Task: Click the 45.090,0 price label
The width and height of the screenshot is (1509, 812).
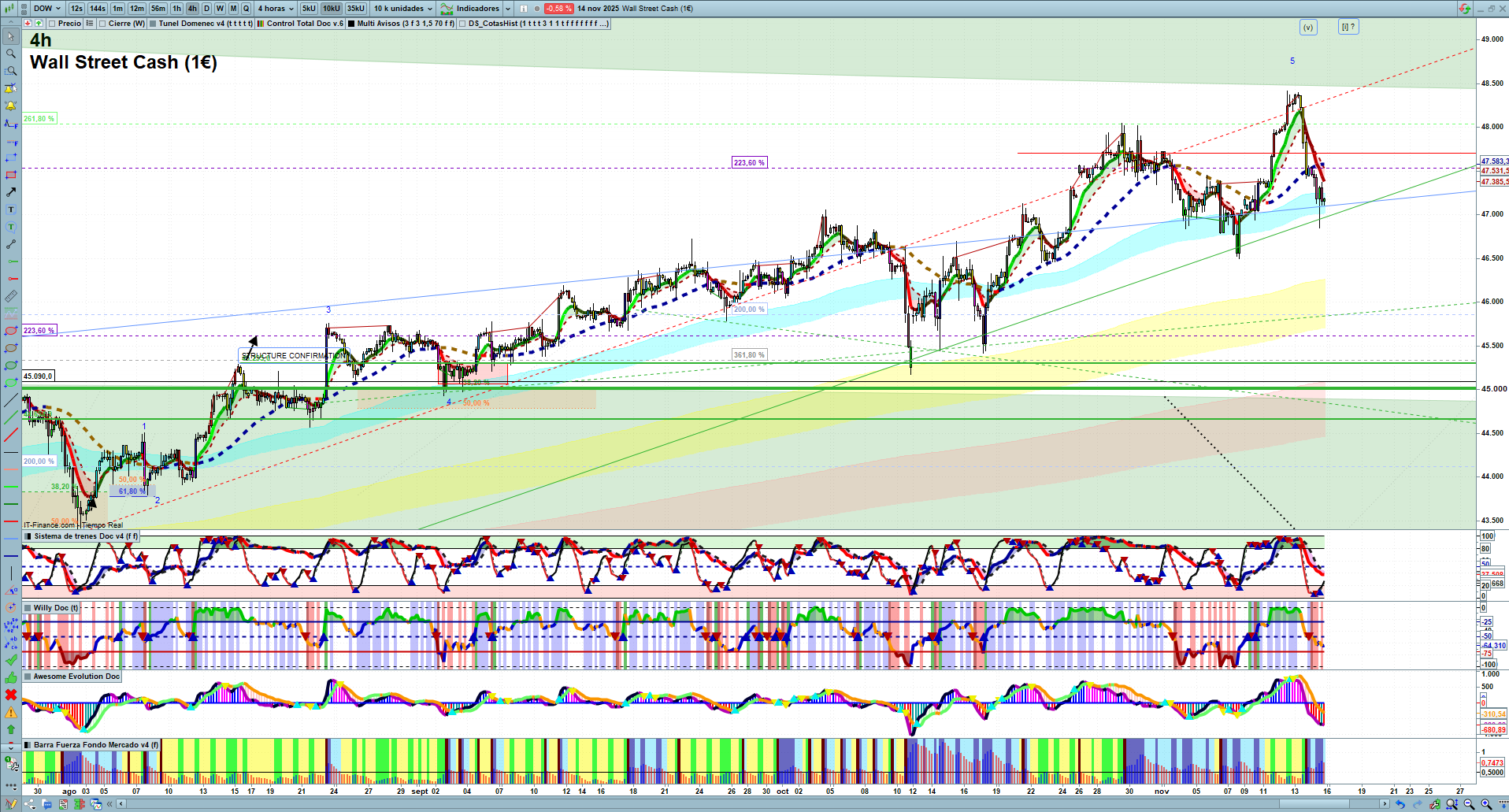Action: (38, 376)
